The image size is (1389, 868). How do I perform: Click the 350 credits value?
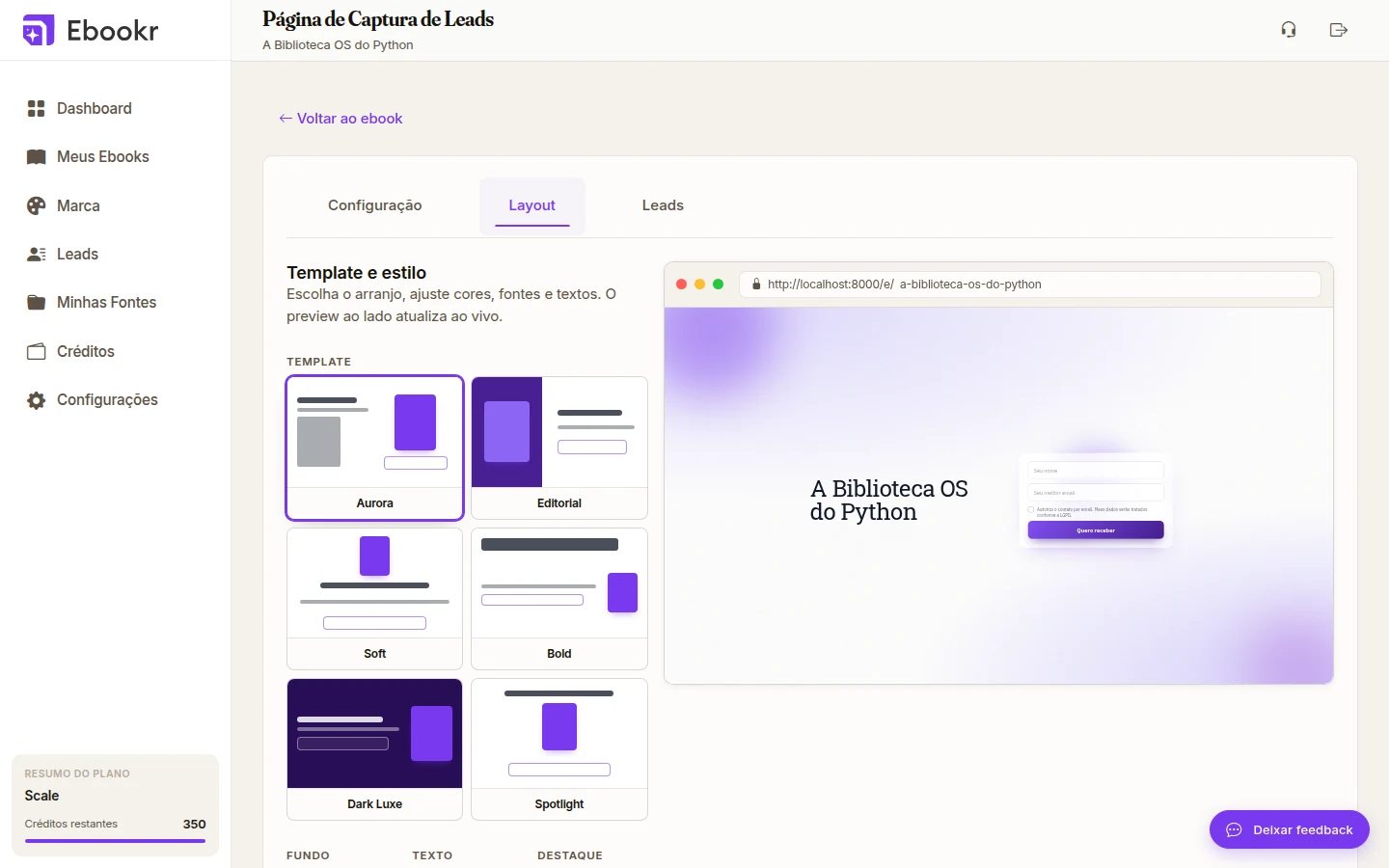pyautogui.click(x=195, y=825)
